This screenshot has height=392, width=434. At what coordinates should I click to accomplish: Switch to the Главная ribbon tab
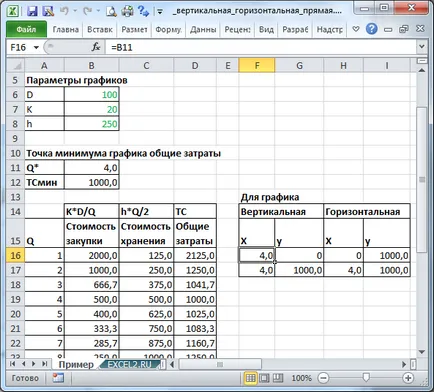click(x=66, y=30)
